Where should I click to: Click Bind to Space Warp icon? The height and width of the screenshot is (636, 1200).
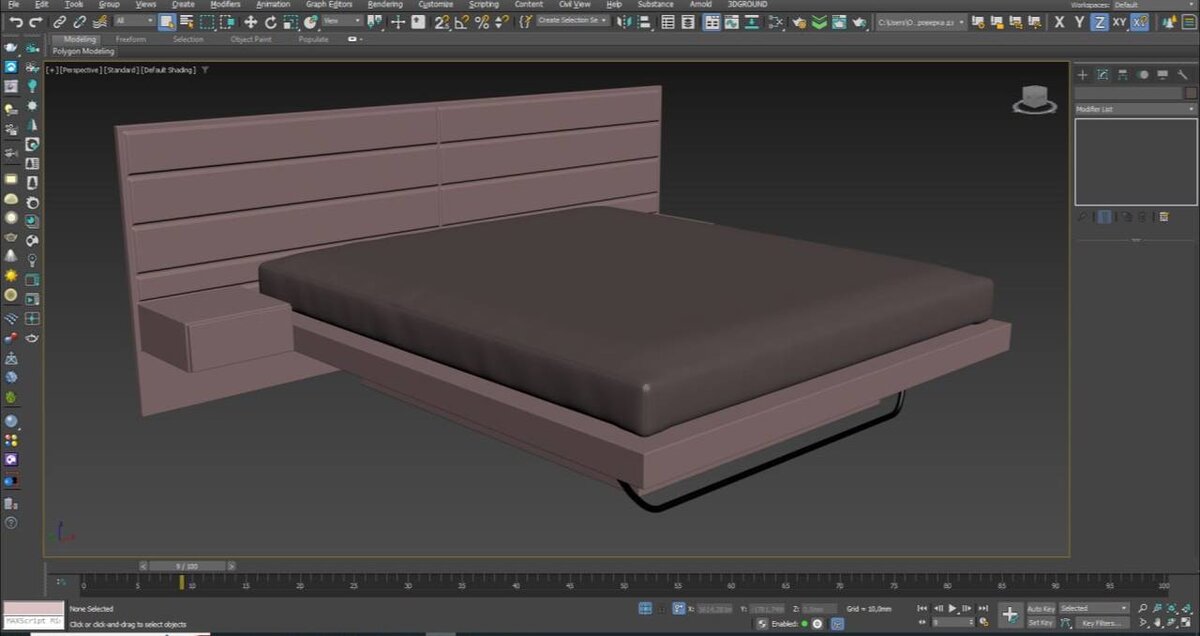coord(99,21)
